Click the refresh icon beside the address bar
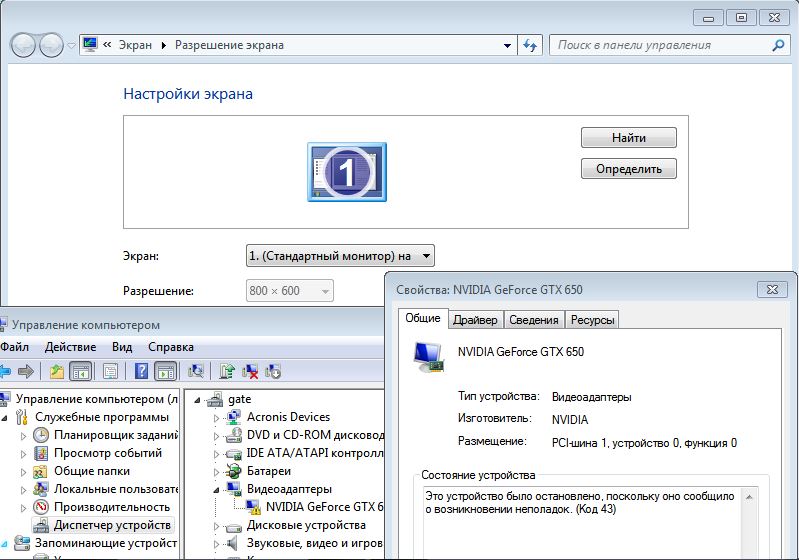Image resolution: width=799 pixels, height=560 pixels. point(530,45)
